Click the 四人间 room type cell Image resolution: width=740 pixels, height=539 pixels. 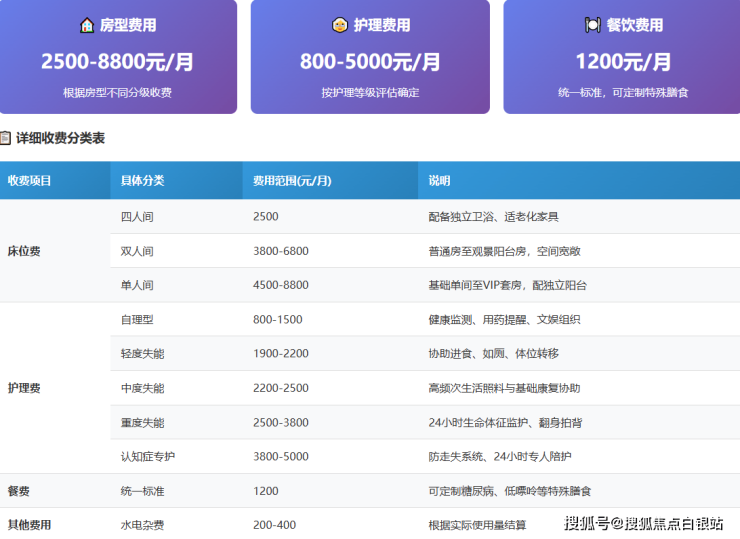click(137, 217)
